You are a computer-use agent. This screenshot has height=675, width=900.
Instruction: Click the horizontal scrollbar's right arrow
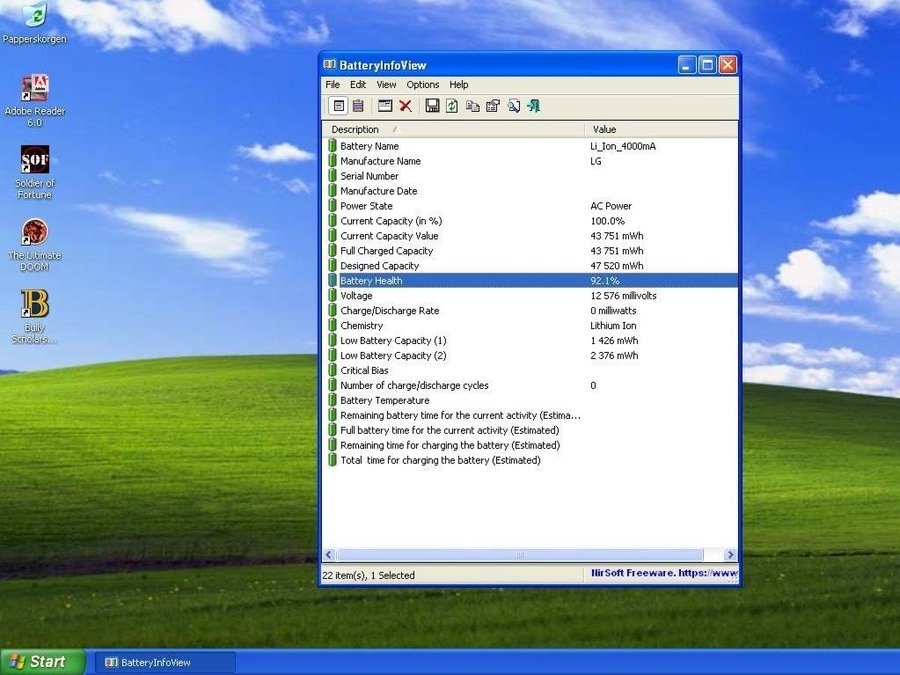pos(730,554)
